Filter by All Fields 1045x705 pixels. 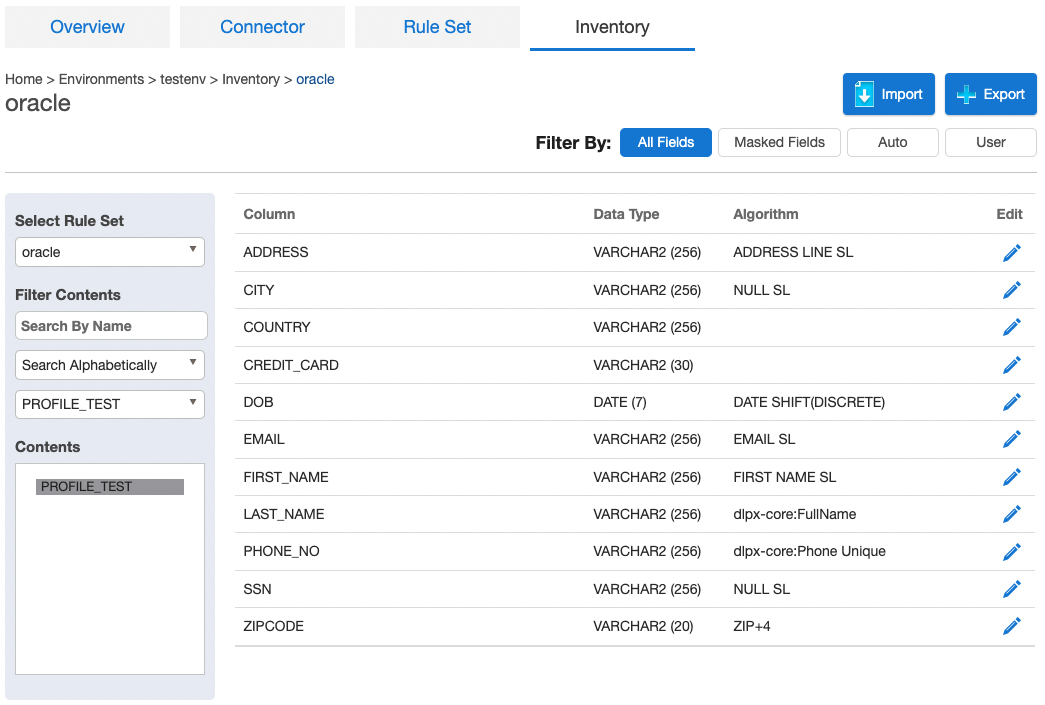[x=665, y=142]
